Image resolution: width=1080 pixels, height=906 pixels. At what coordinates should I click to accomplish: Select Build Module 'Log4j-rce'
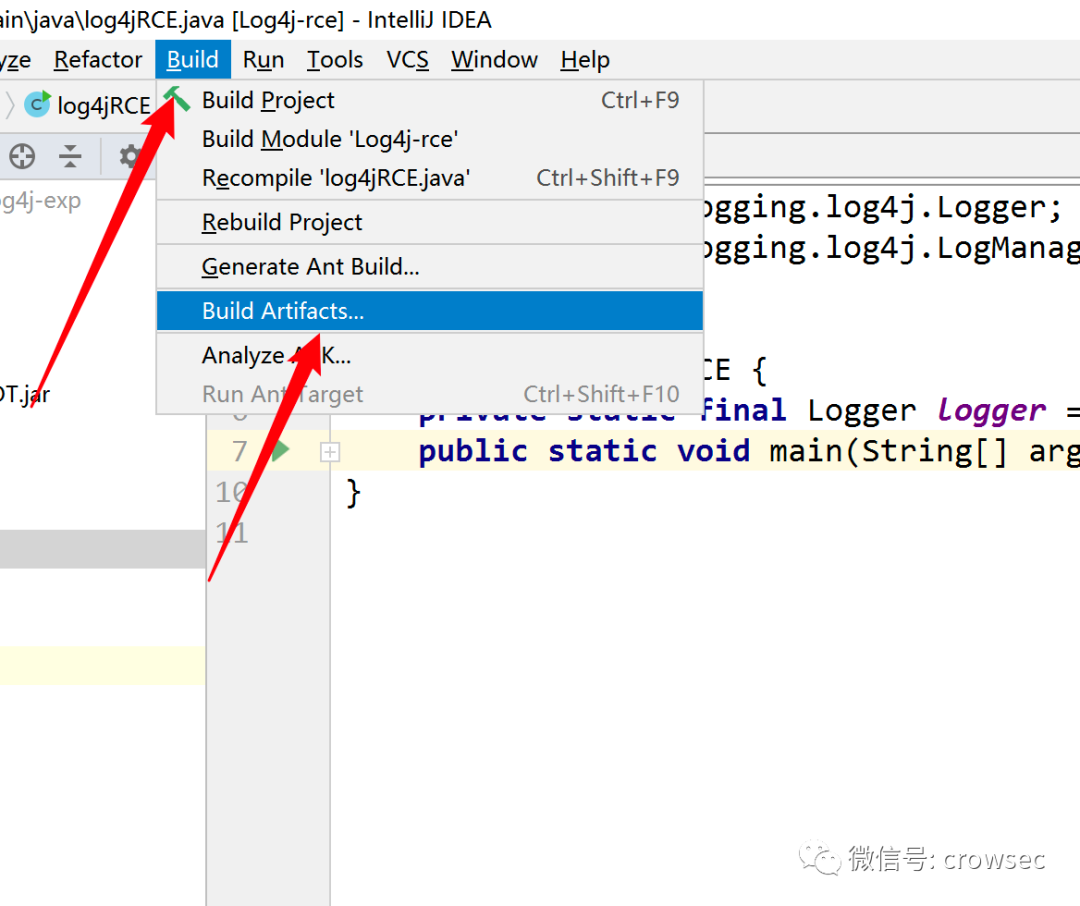[430, 139]
